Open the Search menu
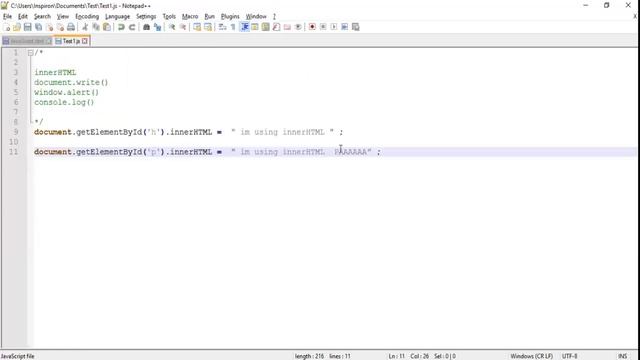 (x=42, y=16)
